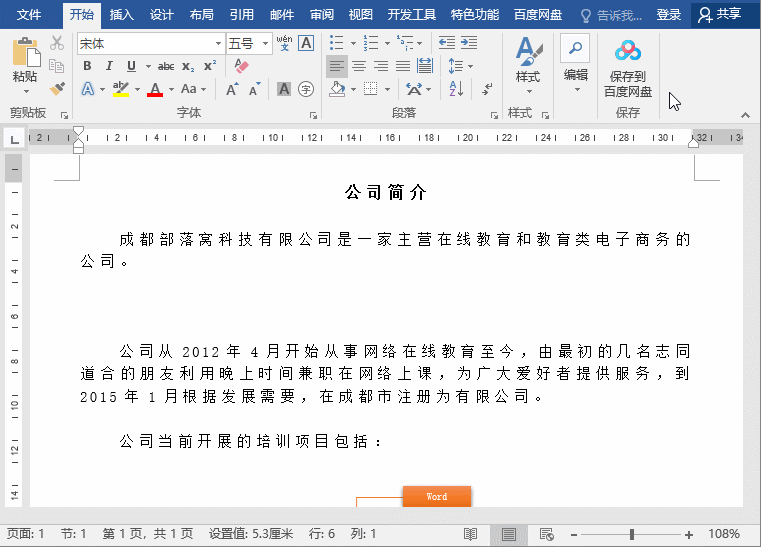Toggle Italic formatting
761x547 pixels.
(109, 66)
